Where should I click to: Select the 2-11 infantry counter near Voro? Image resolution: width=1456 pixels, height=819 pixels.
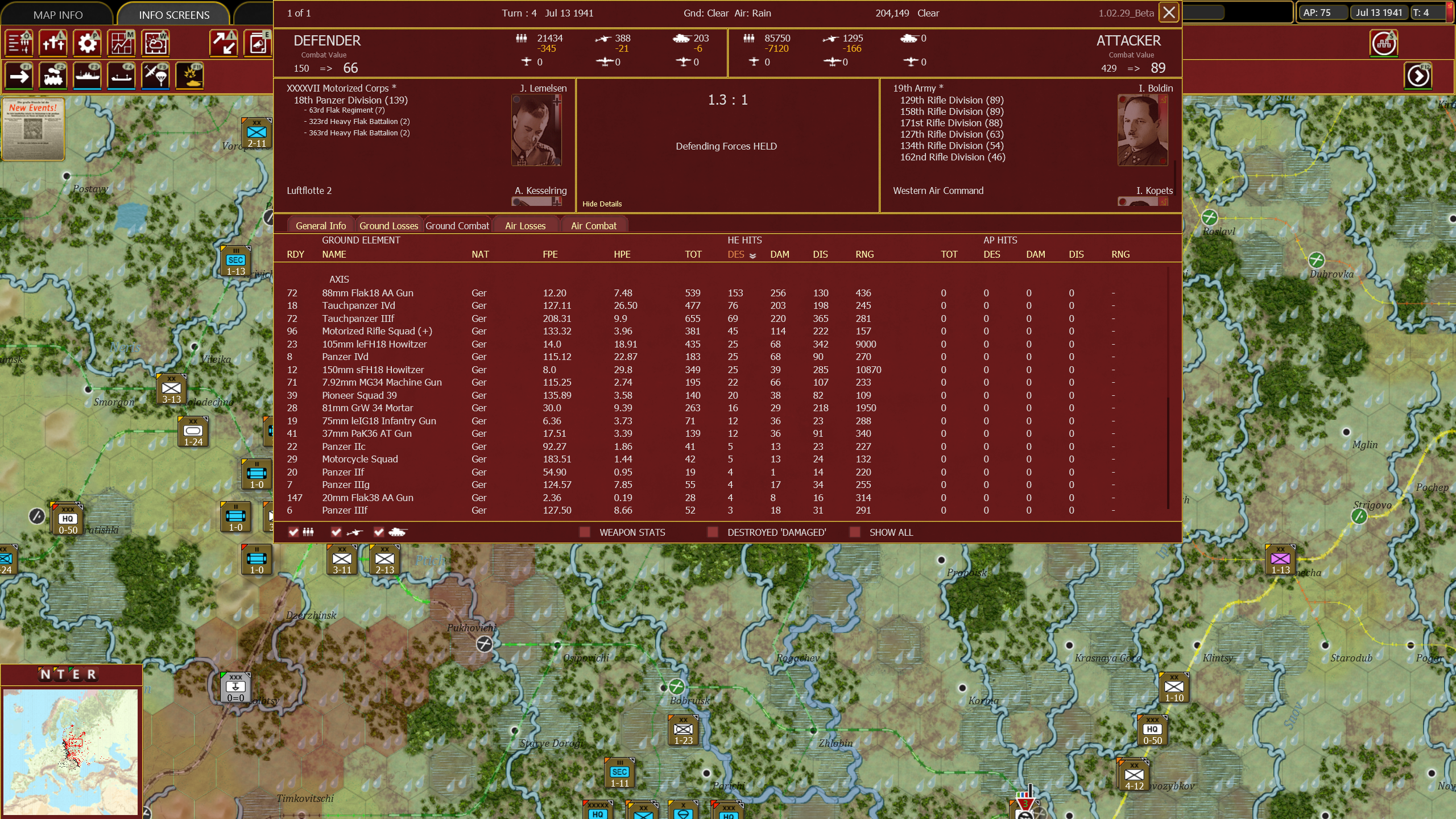coord(257,134)
